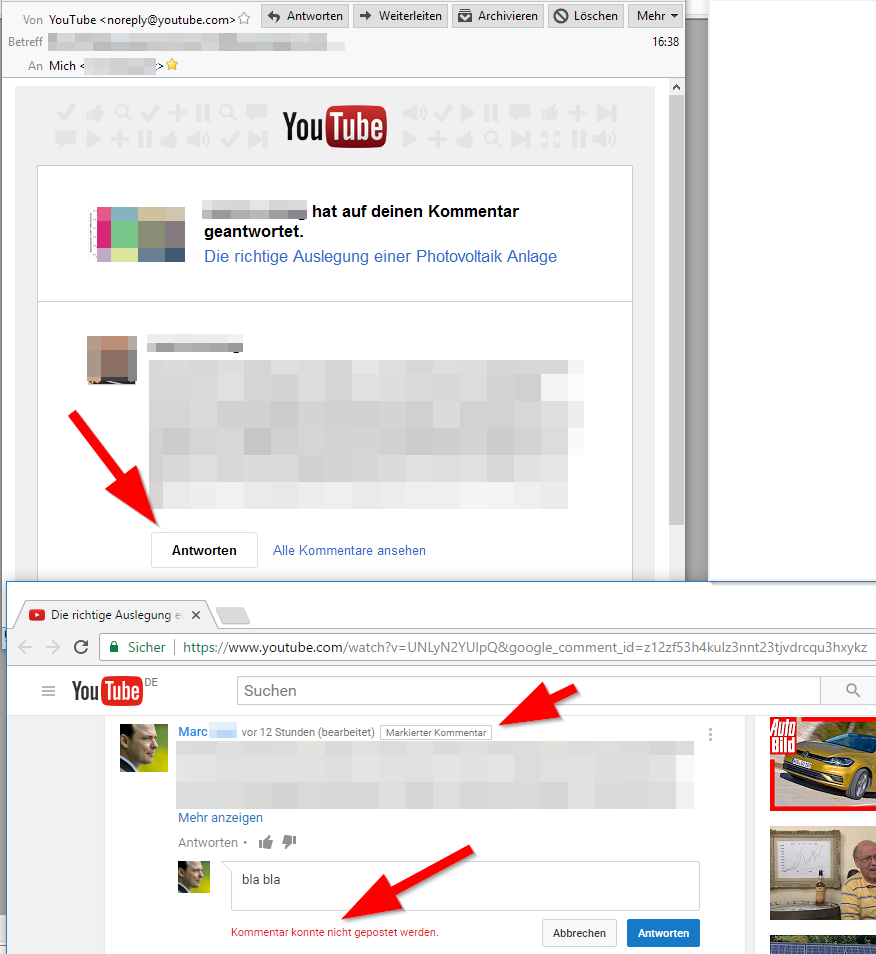The image size is (876, 954).
Task: Expand the comment via Mehr anzeigen
Action: [220, 818]
